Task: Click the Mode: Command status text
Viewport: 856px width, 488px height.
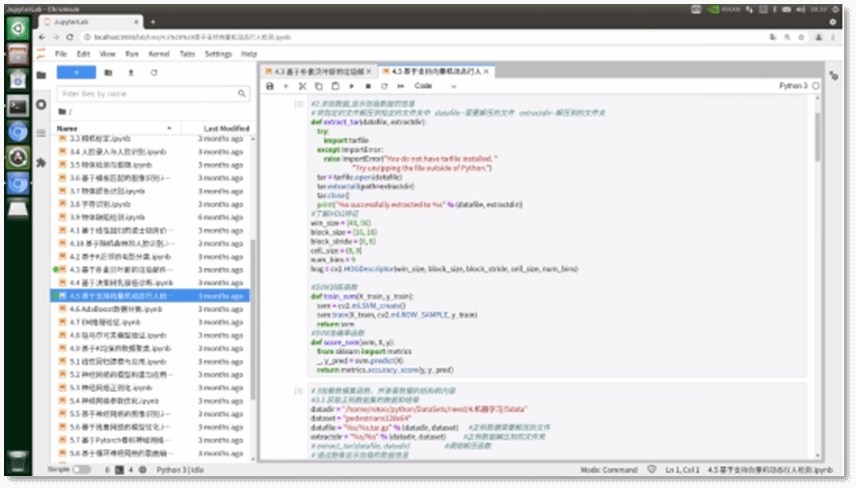Action: [x=609, y=469]
